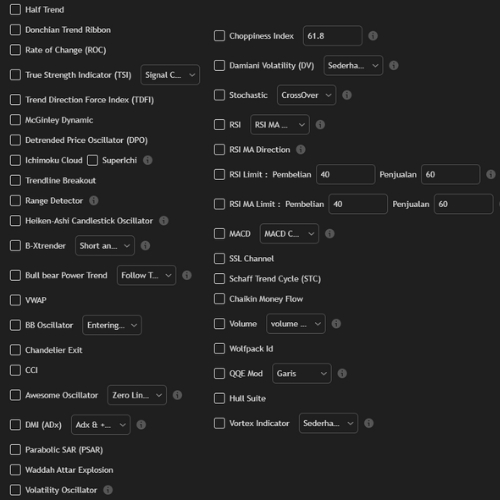500x500 pixels.
Task: Show Range Detector info icon
Action: 93,200
